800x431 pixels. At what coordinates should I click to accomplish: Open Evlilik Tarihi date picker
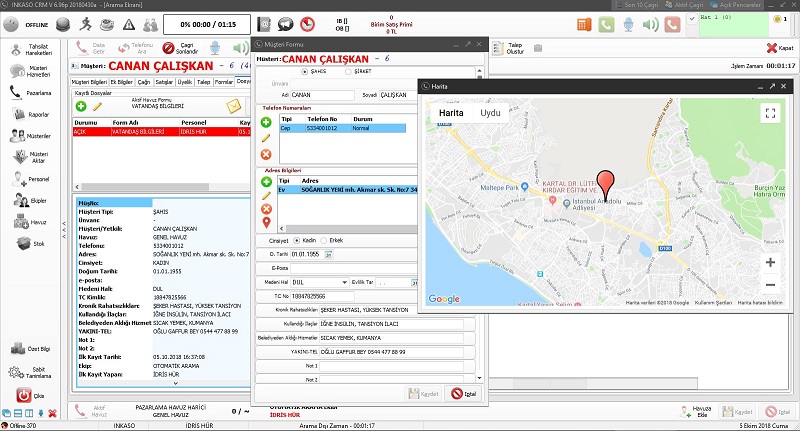414,282
